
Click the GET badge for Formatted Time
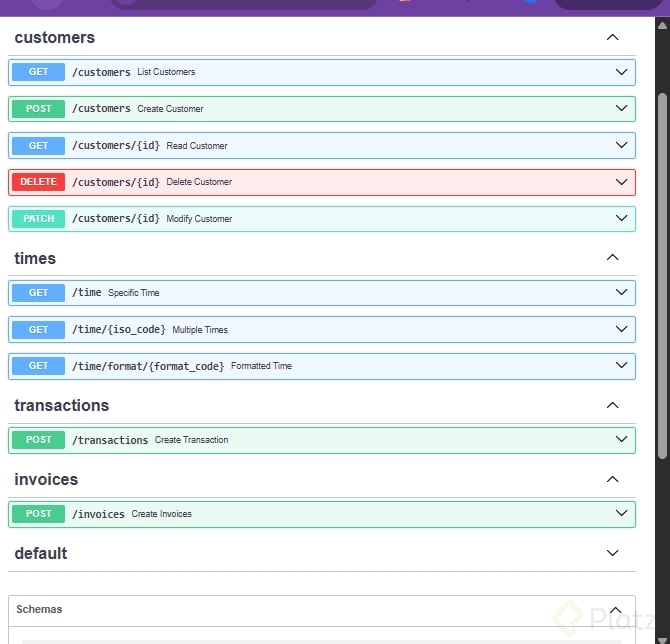click(x=38, y=366)
